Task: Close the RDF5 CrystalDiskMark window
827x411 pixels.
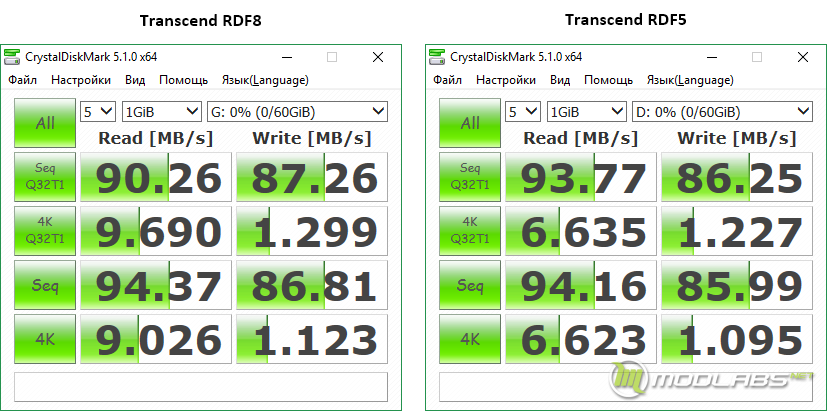Action: [x=803, y=57]
